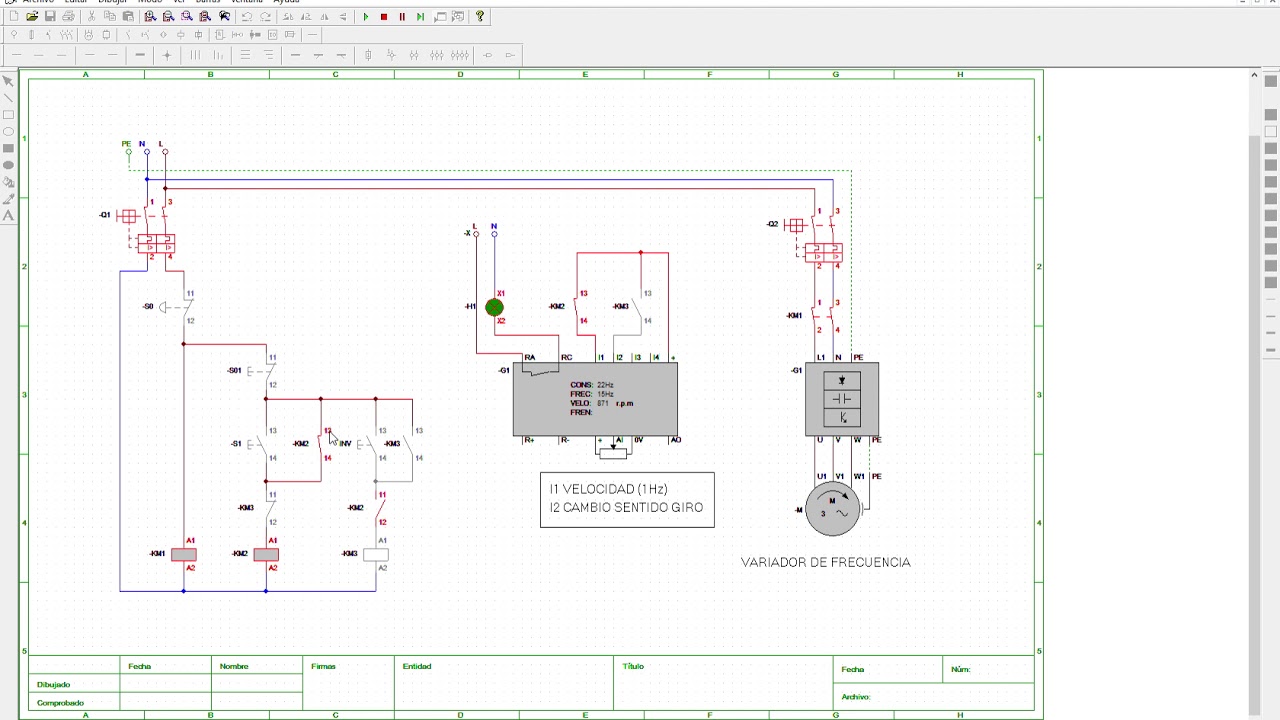The image size is (1280, 720).
Task: Select the paint bucket fill tool
Action: click(8, 182)
